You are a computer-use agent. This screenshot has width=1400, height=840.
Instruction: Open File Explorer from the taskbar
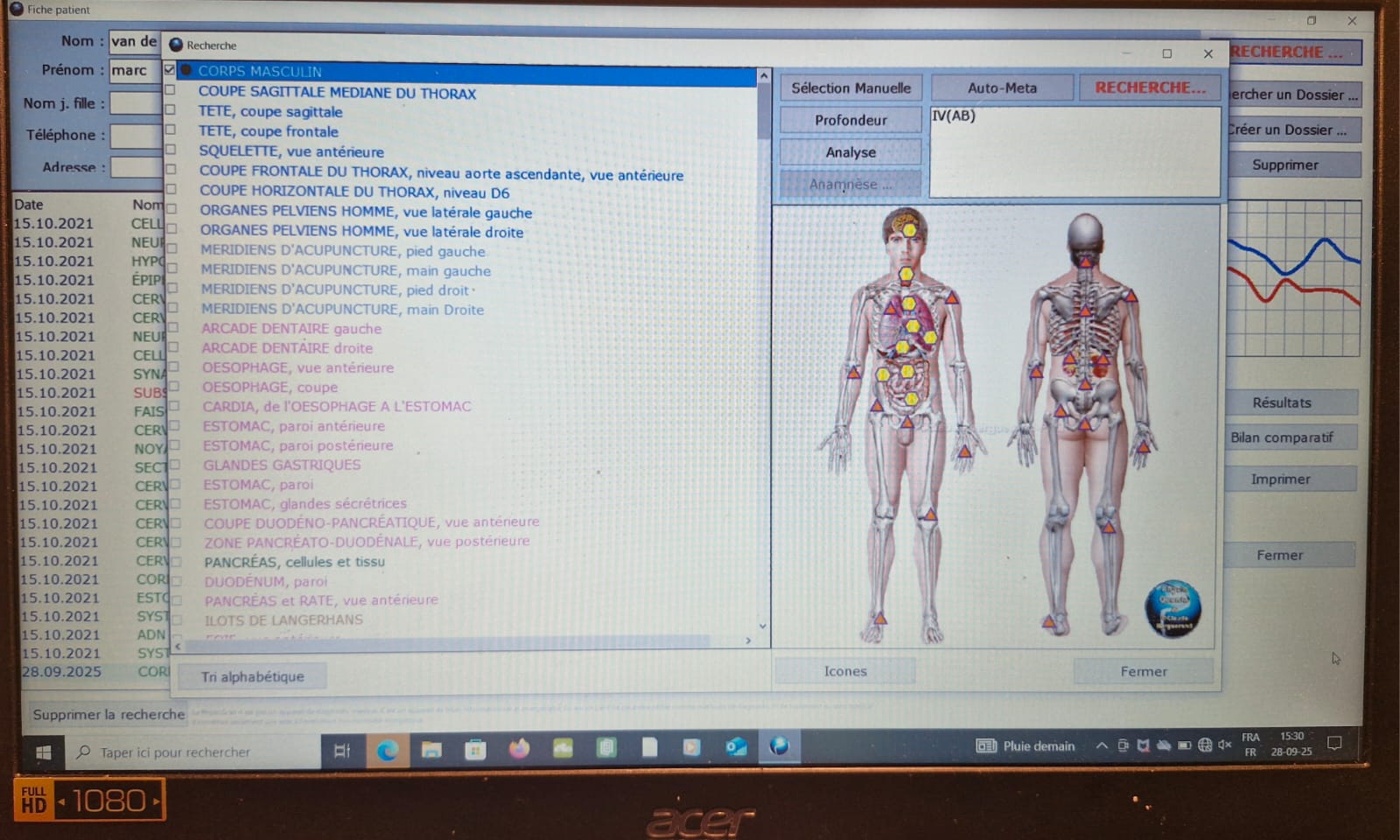point(431,749)
